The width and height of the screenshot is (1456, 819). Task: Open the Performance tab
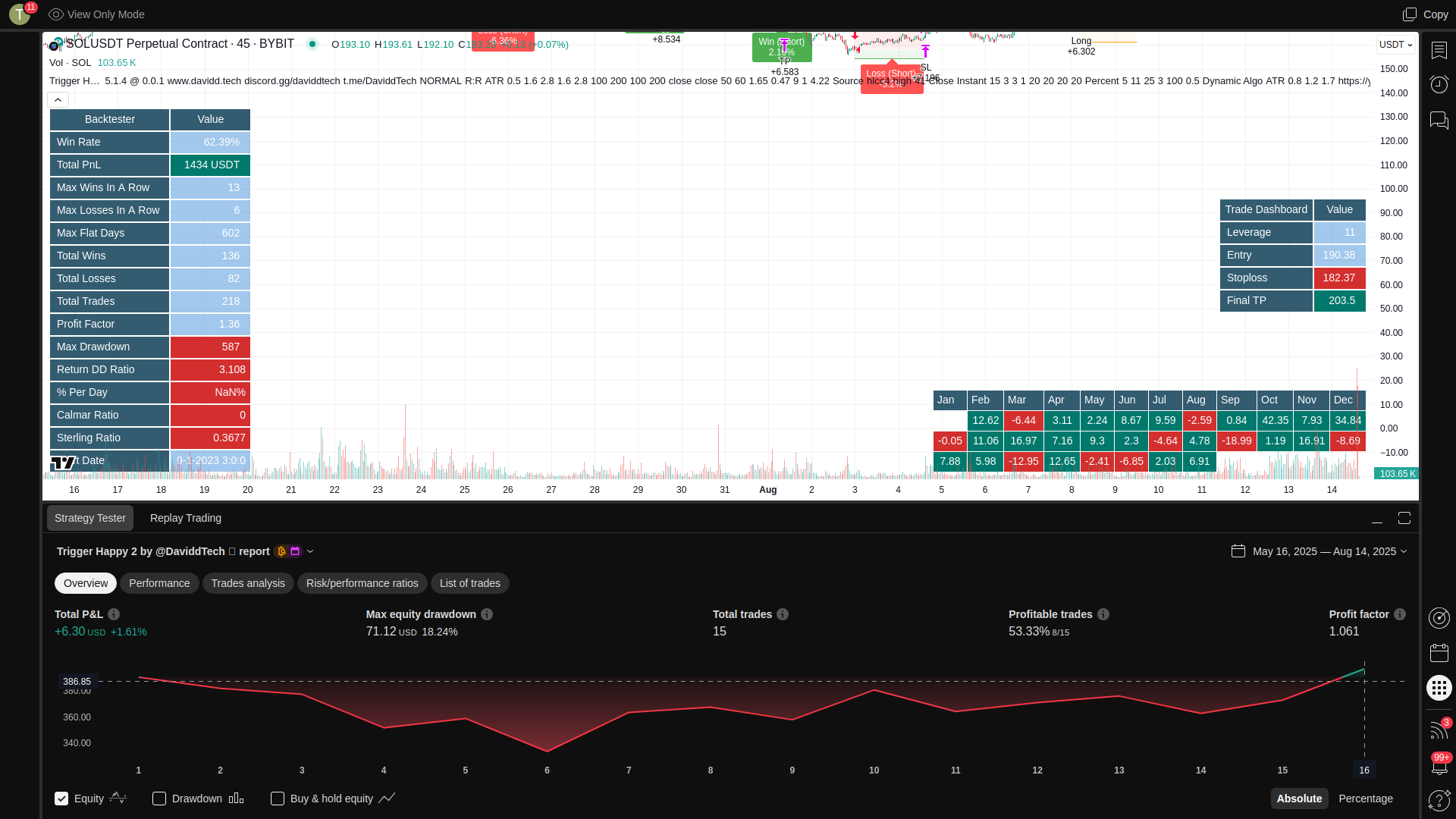pyautogui.click(x=159, y=583)
